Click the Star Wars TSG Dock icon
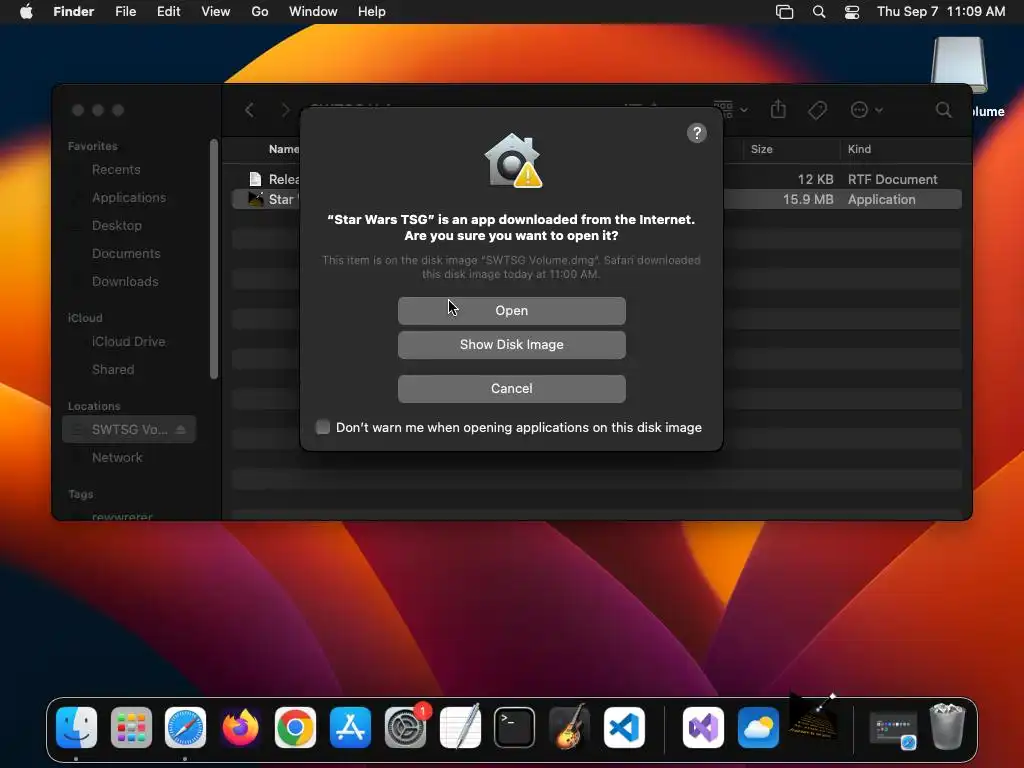This screenshot has width=1024, height=768. (x=813, y=718)
